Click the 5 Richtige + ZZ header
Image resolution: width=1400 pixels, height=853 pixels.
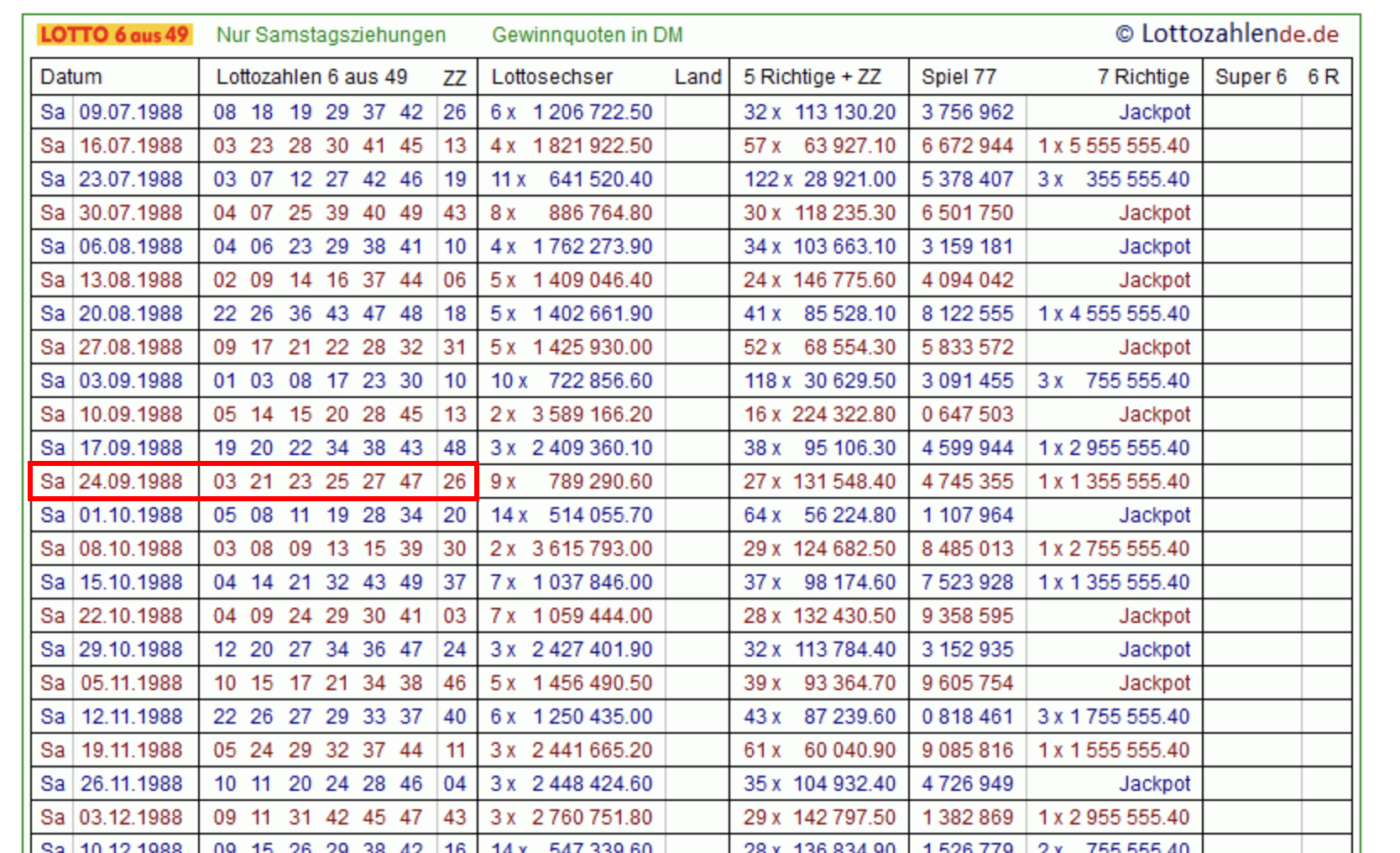pyautogui.click(x=812, y=76)
